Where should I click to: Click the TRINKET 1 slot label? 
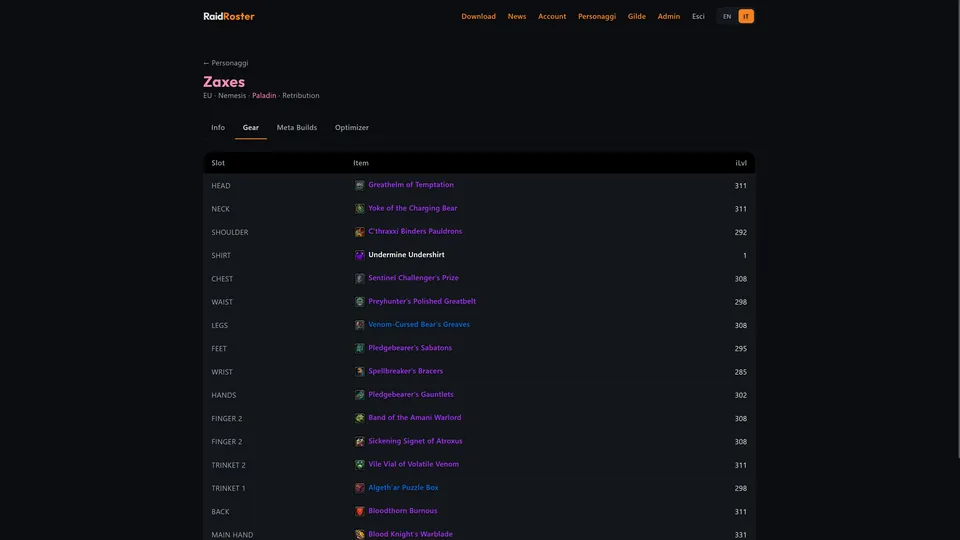(228, 488)
